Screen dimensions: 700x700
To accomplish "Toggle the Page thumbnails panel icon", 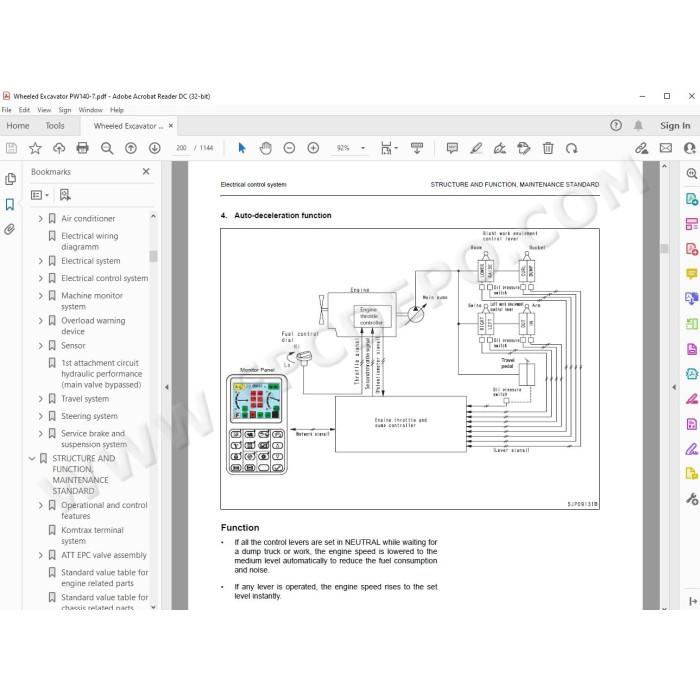I will 10,179.
